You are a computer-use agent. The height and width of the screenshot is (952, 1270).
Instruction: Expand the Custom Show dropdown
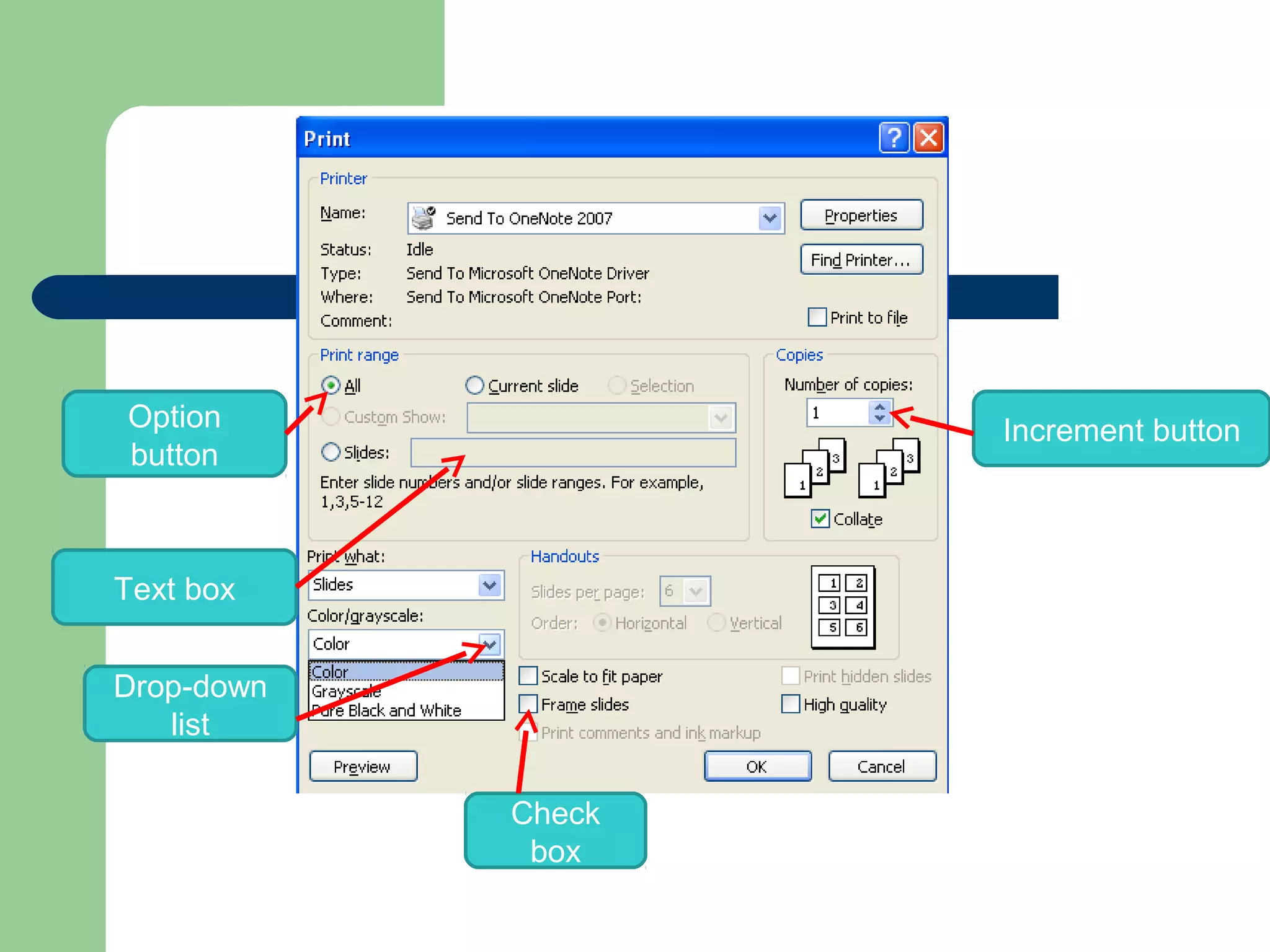(721, 418)
